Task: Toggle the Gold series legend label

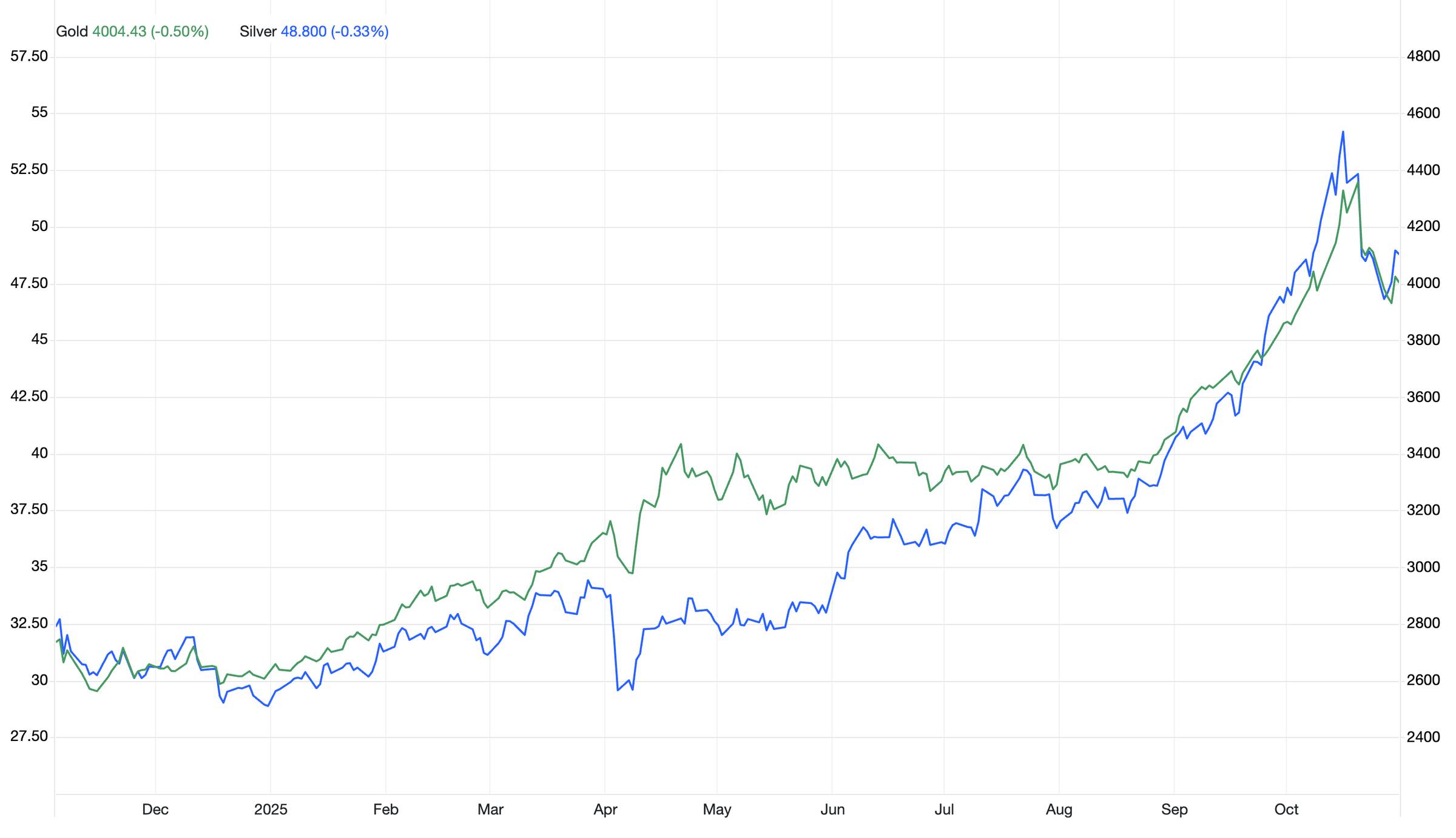Action: tap(72, 32)
